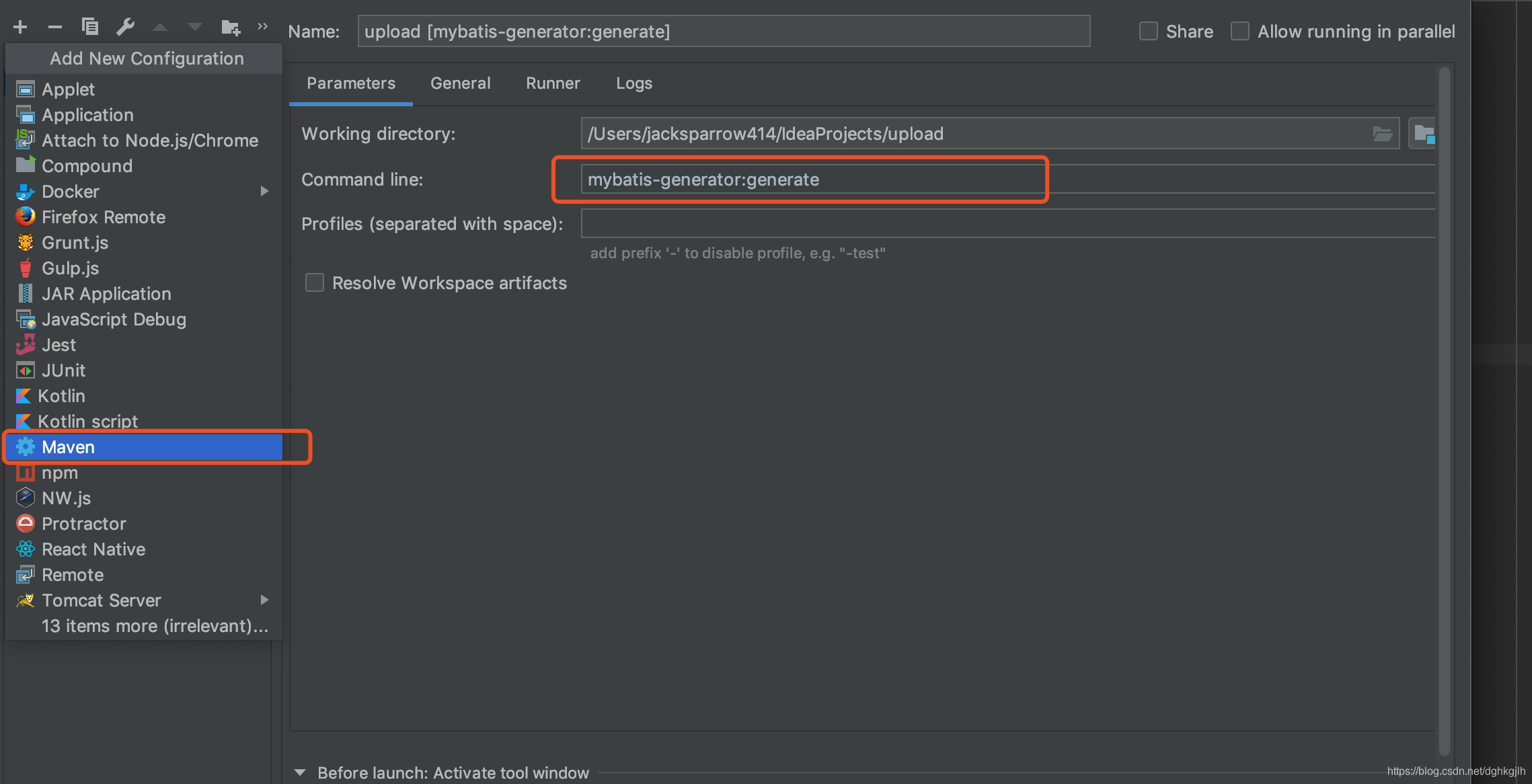Choose Kotlin configuration type
This screenshot has width=1532, height=784.
coord(143,396)
